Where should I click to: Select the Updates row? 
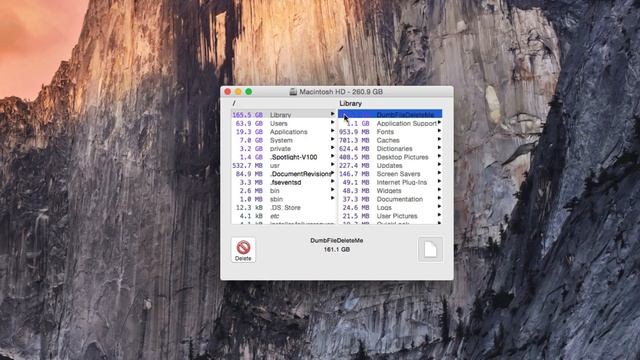pyautogui.click(x=390, y=165)
